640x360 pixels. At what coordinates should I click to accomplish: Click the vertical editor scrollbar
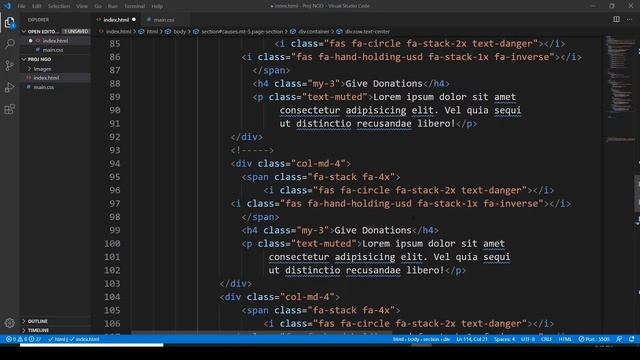coord(637,194)
